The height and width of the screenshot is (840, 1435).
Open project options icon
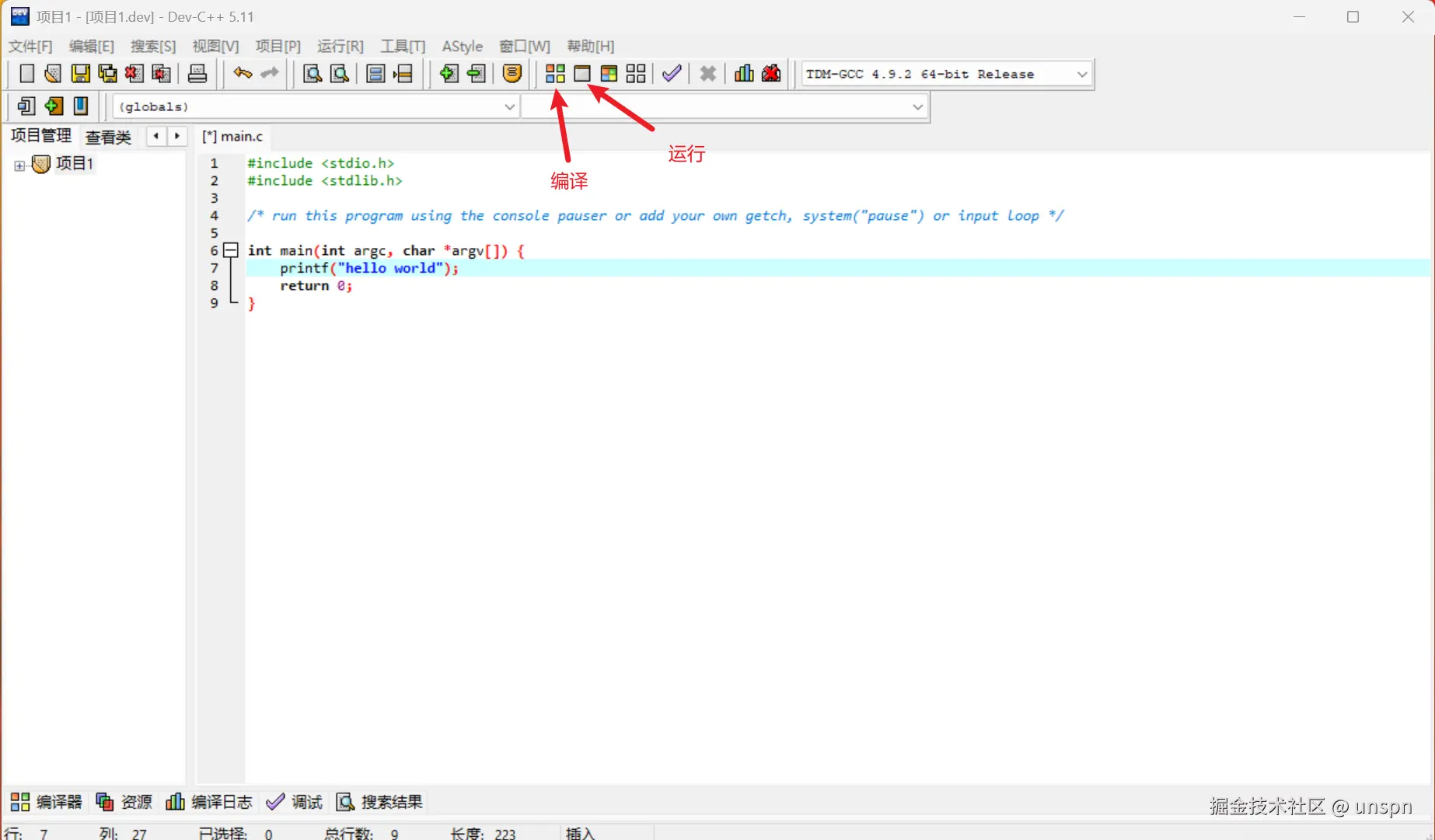pyautogui.click(x=512, y=74)
